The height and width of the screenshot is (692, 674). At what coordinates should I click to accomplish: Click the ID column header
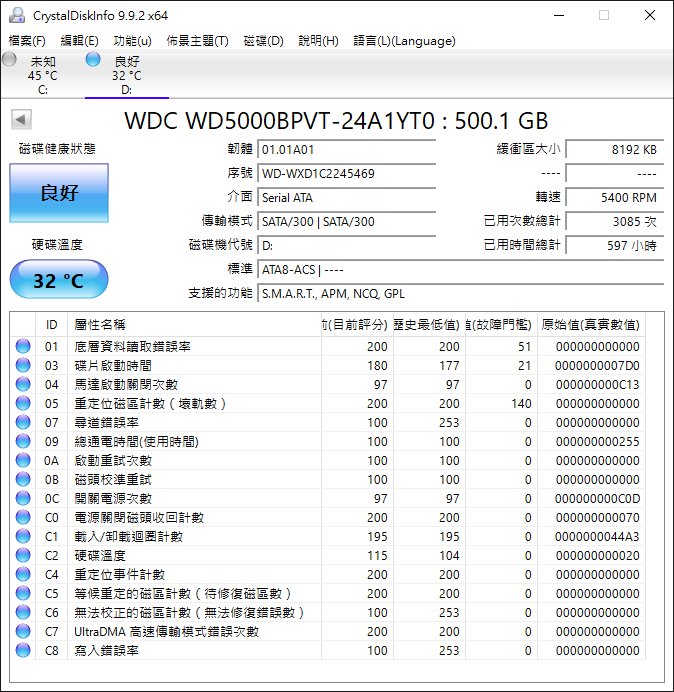click(52, 325)
